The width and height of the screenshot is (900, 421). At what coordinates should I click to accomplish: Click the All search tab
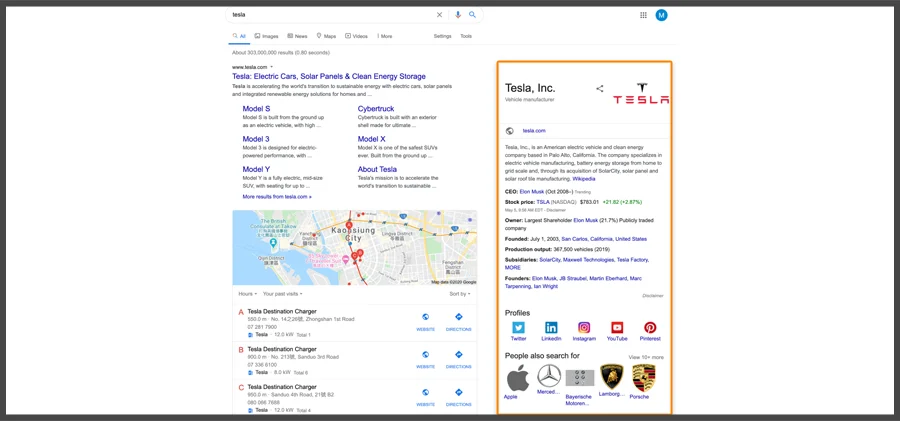coord(239,36)
